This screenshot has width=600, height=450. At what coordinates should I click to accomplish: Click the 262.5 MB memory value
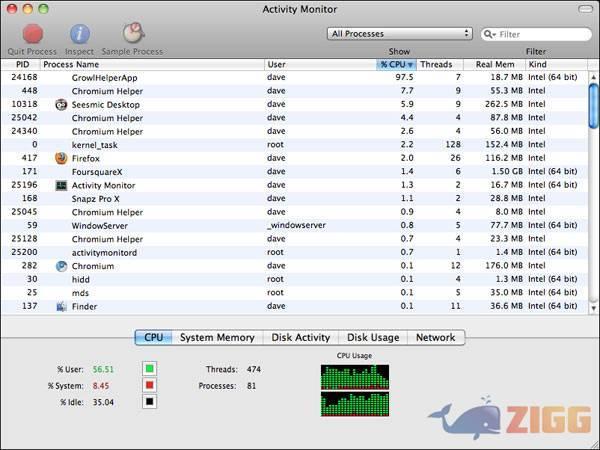click(504, 104)
